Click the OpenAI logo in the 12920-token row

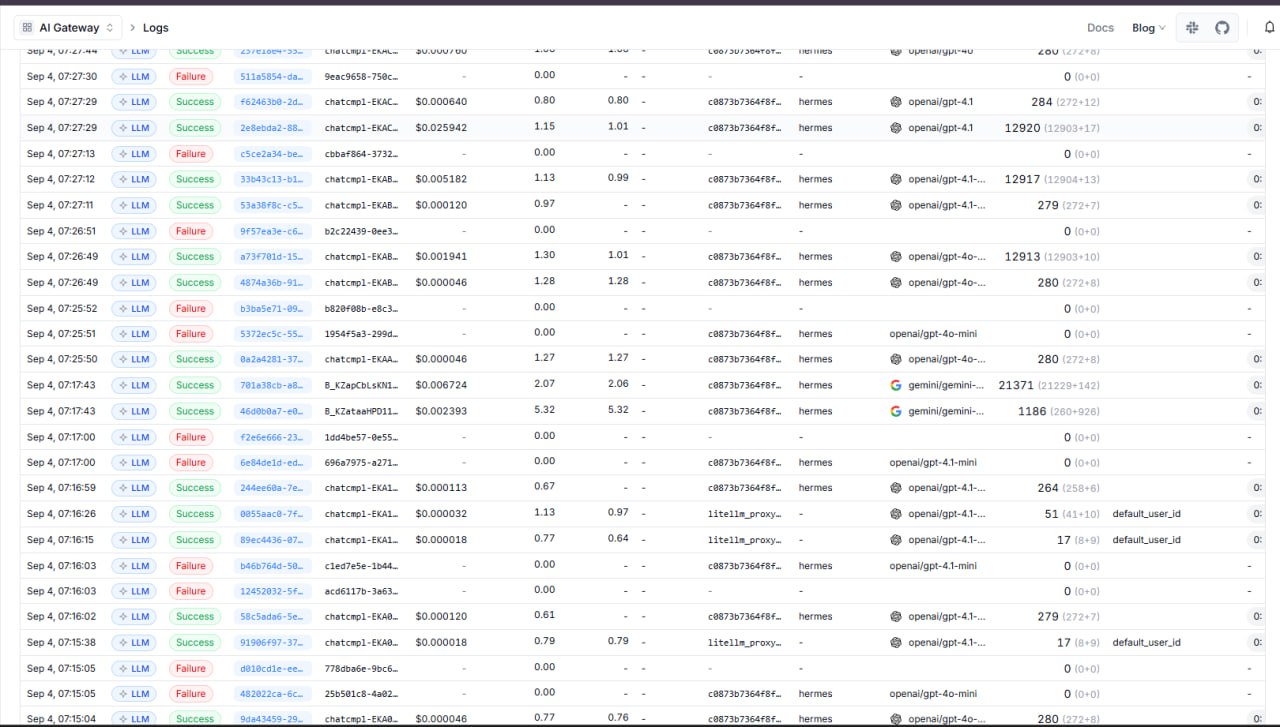[x=896, y=128]
